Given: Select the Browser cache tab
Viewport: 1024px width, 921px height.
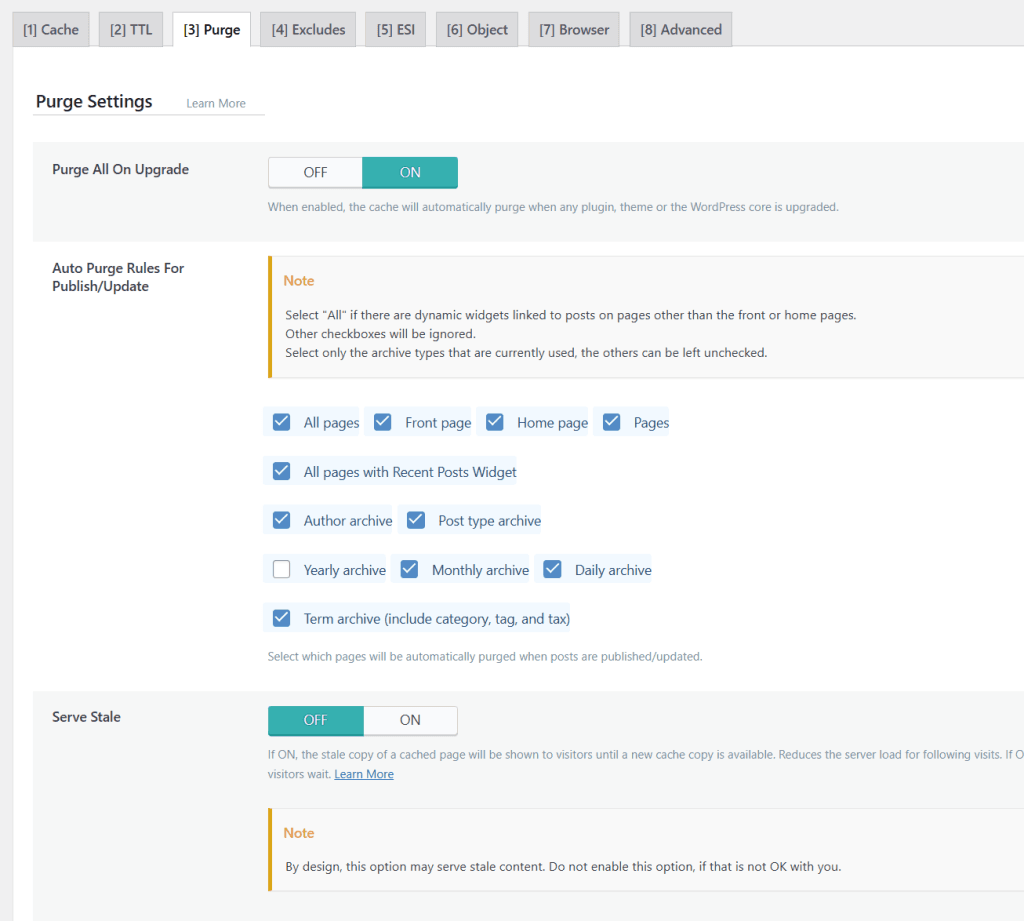Looking at the screenshot, I should pyautogui.click(x=573, y=29).
